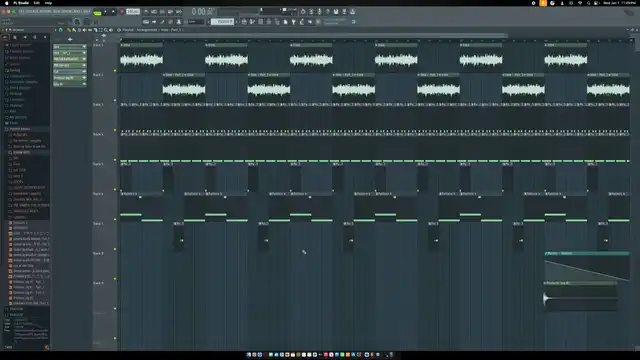640x360 pixels.
Task: Select the Zoom magnifier tool in playlist toolbar
Action: click(106, 30)
